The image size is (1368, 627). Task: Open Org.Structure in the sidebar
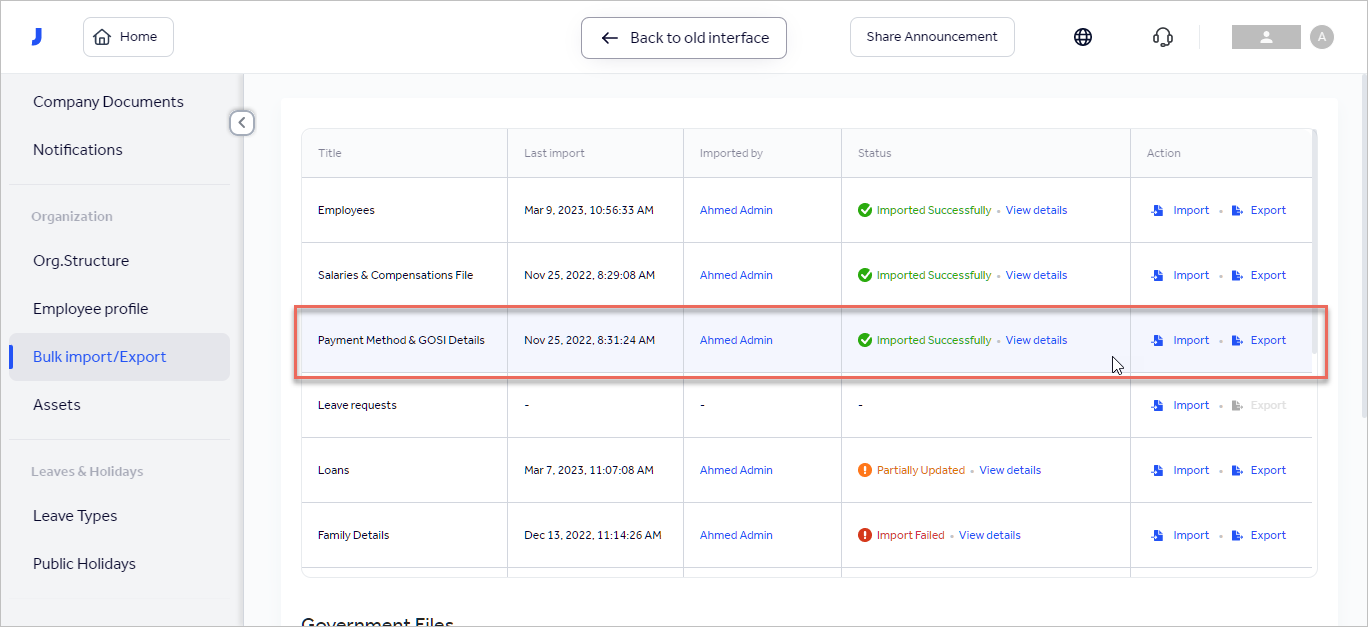point(81,260)
